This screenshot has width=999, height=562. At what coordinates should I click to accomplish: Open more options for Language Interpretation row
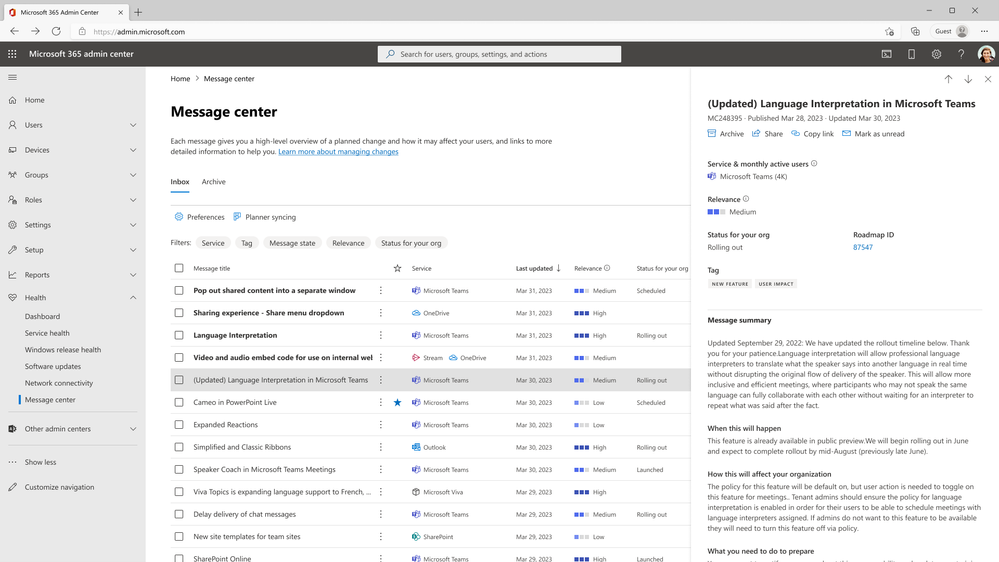(381, 335)
